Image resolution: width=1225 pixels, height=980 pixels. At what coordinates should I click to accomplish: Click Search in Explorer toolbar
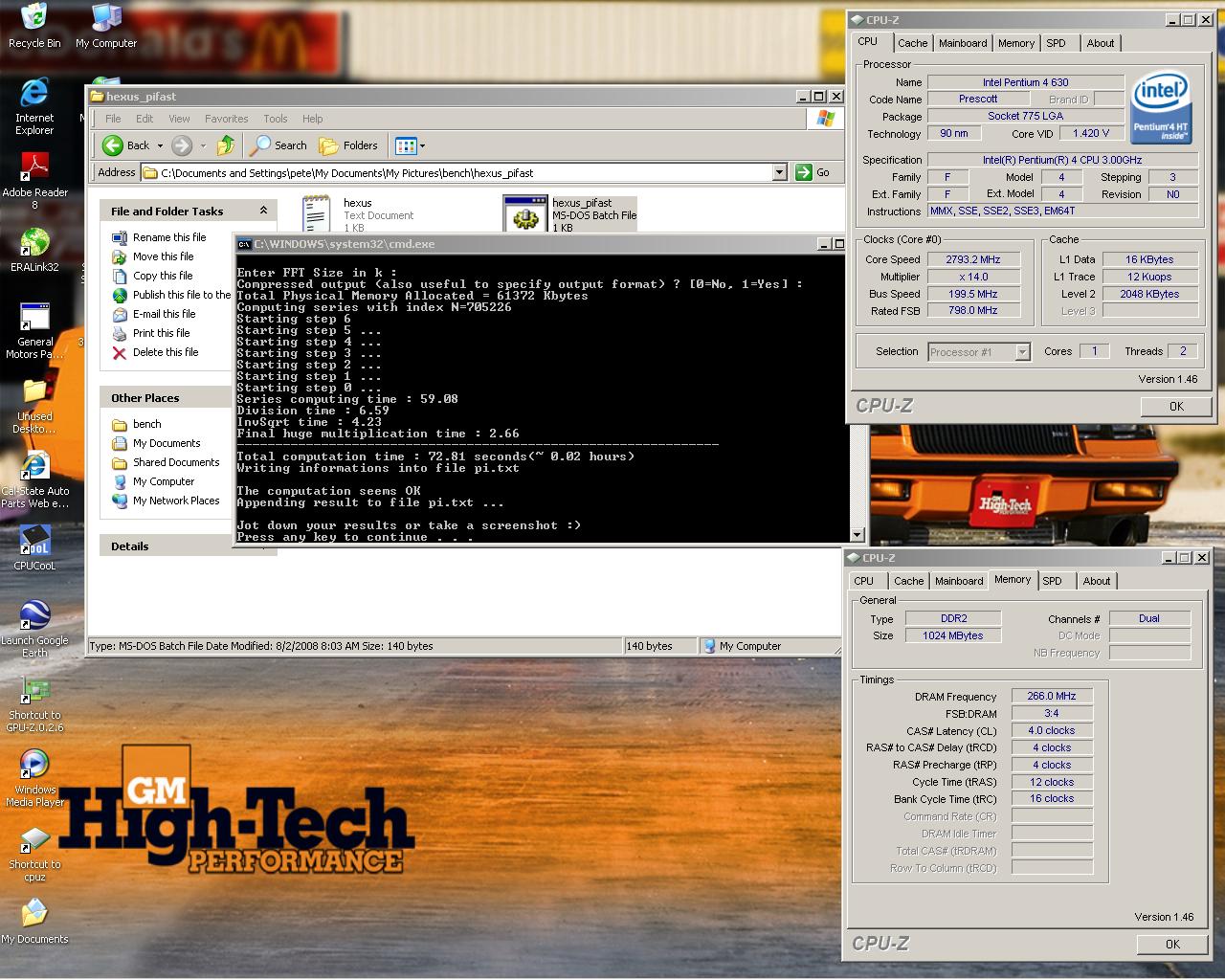[278, 145]
